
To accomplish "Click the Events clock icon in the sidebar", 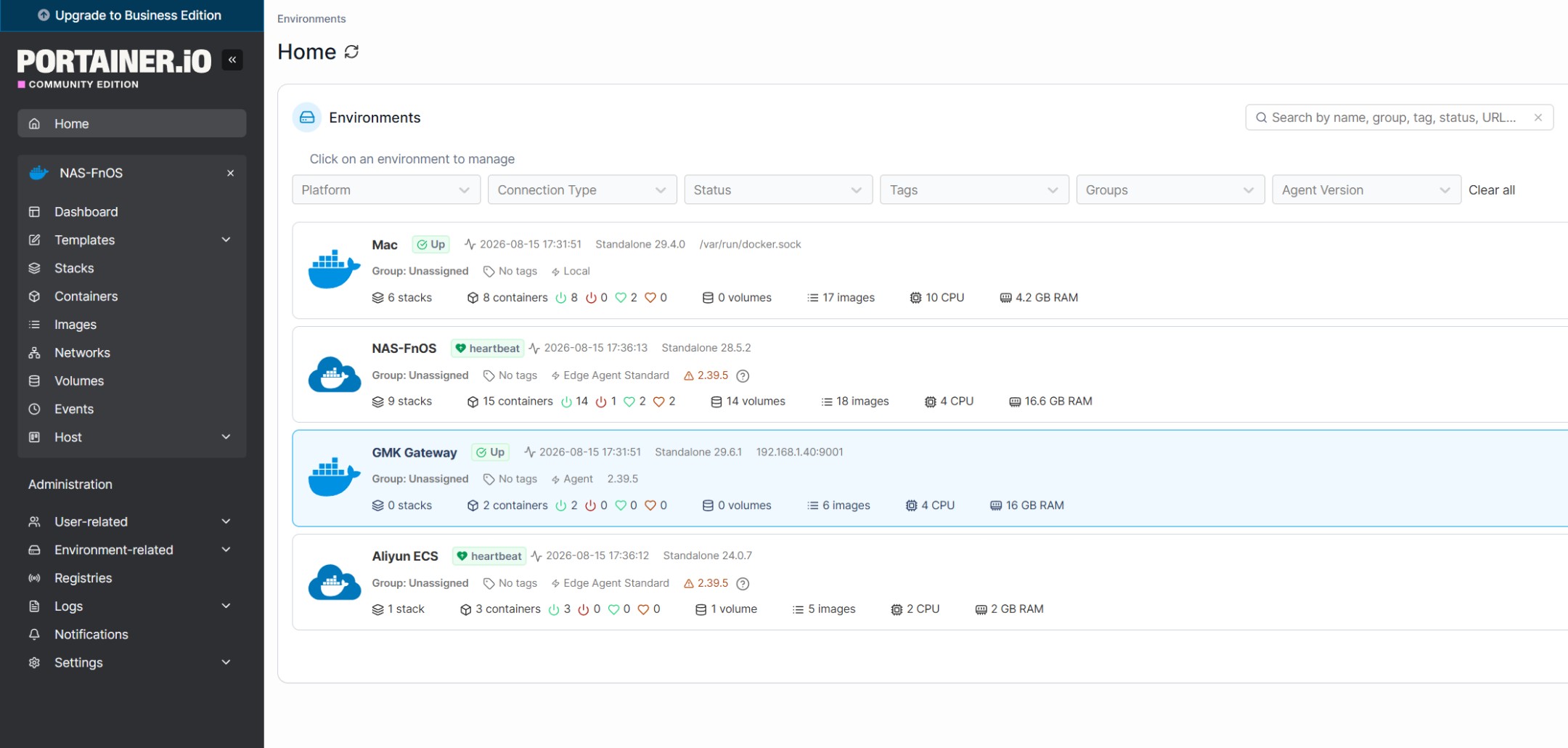I will (x=34, y=410).
